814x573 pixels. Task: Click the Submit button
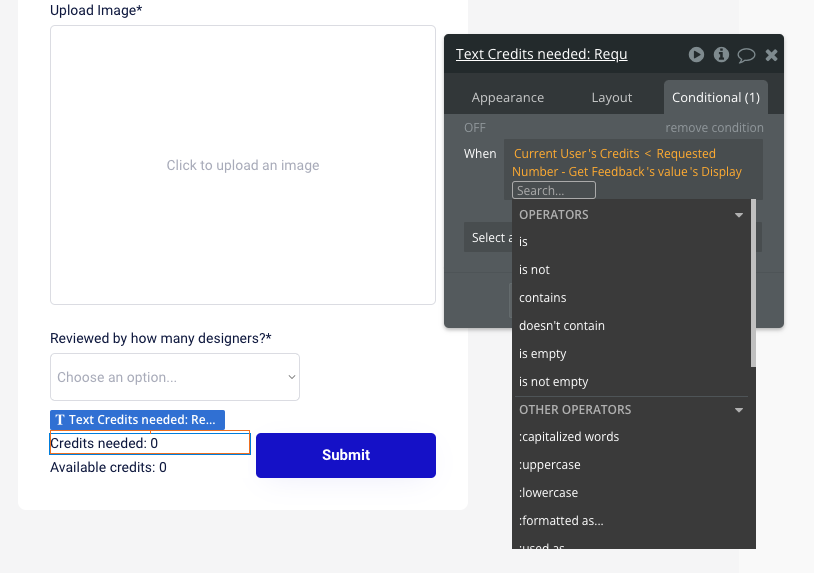coord(346,455)
